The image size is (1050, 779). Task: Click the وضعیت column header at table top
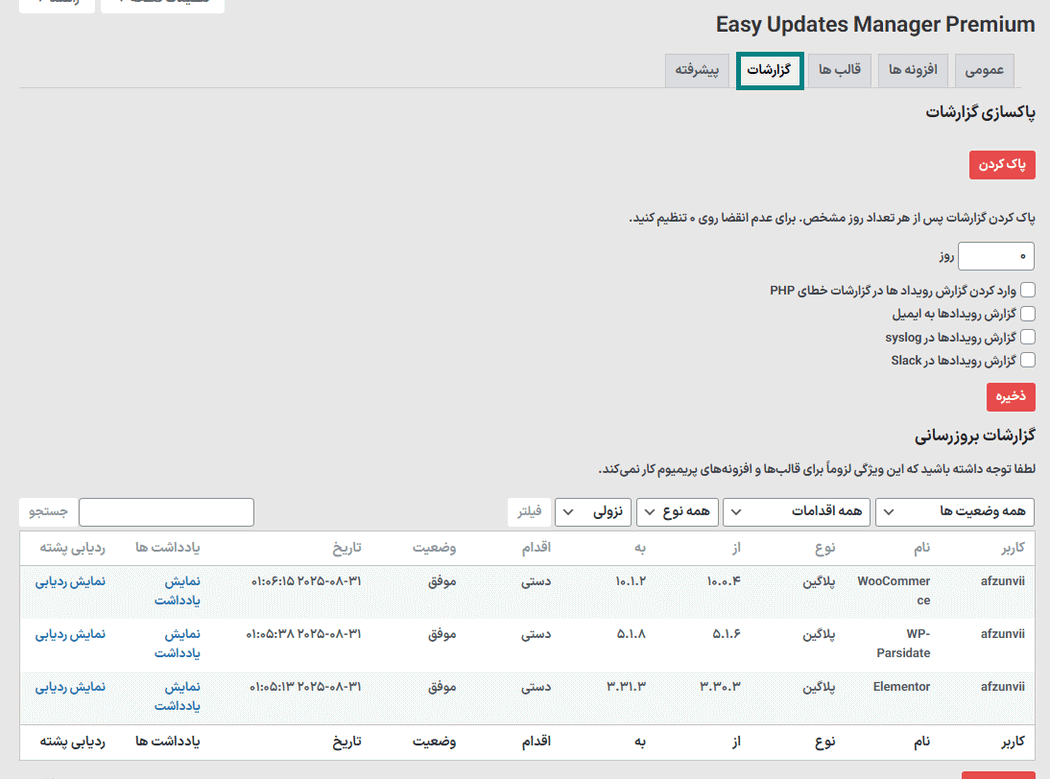coord(434,548)
